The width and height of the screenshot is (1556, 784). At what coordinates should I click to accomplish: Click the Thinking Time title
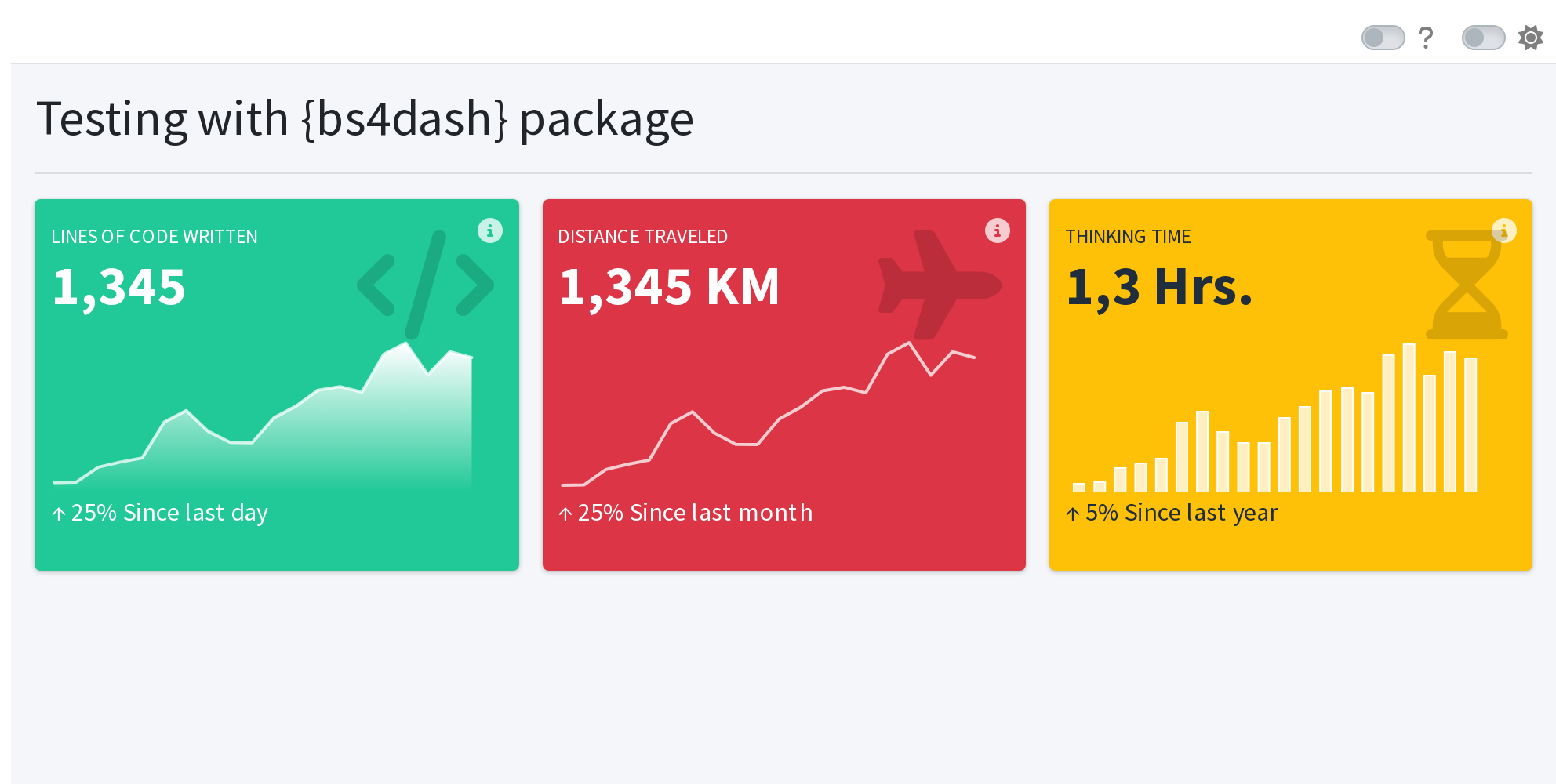pos(1128,237)
